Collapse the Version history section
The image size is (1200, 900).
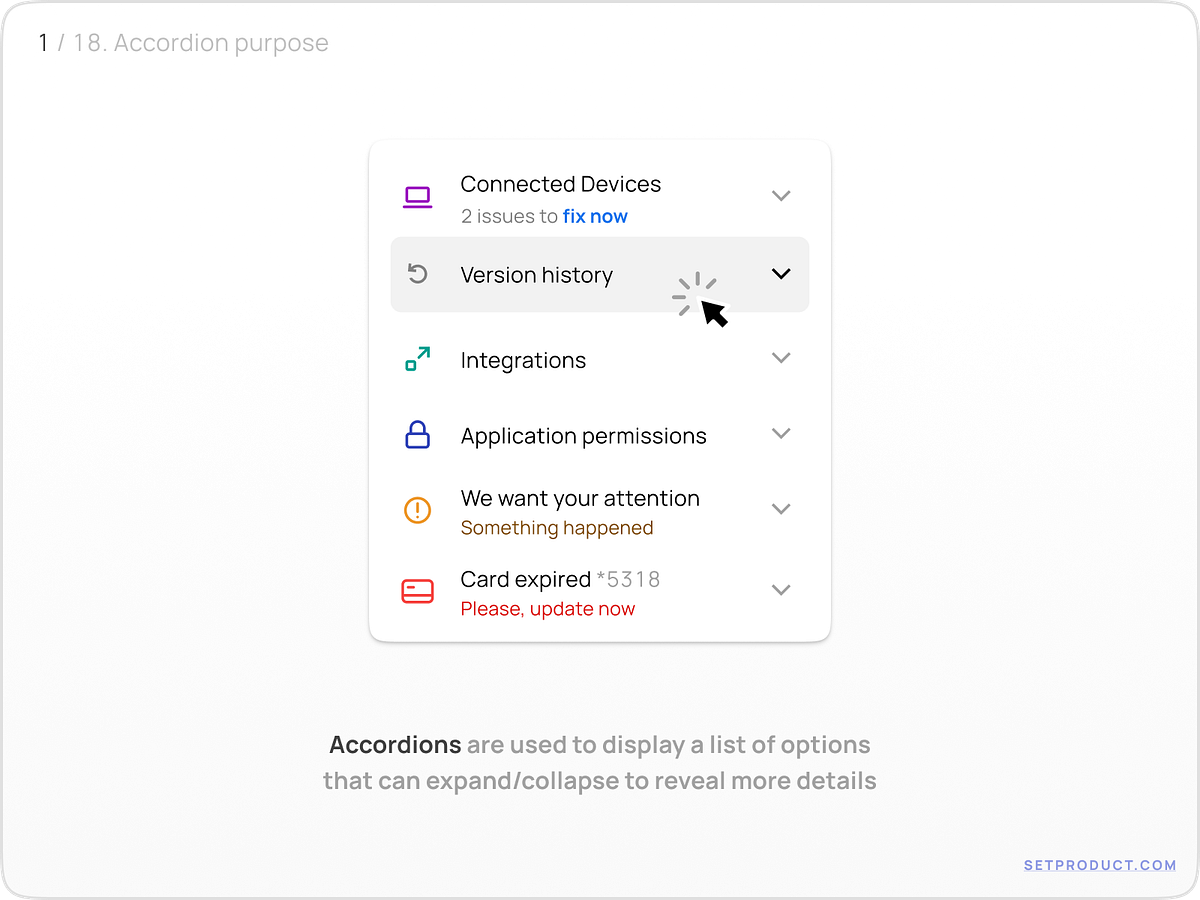(x=781, y=273)
